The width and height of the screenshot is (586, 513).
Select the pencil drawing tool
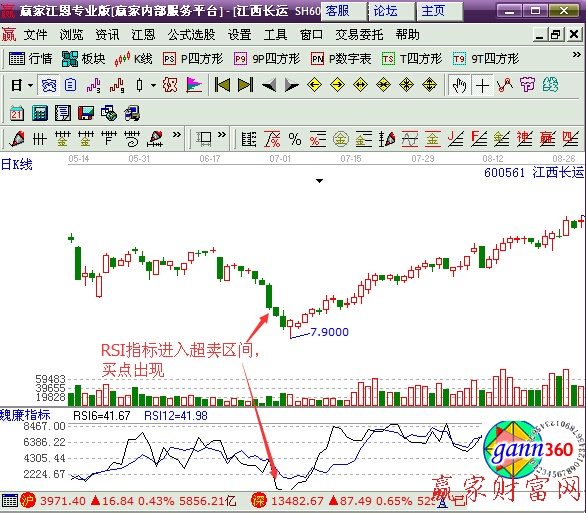[17, 139]
